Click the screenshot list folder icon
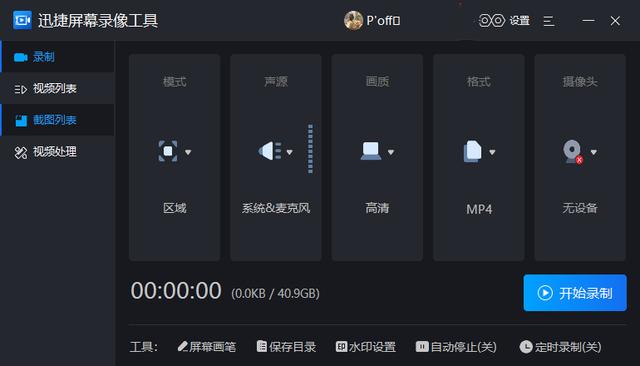This screenshot has width=640, height=366. tap(21, 120)
